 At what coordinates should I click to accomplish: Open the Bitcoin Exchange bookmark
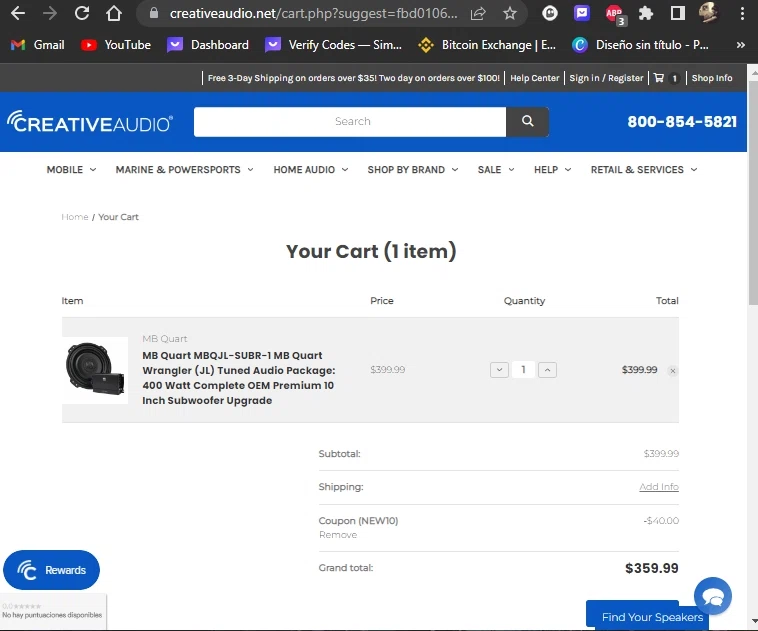pos(487,45)
